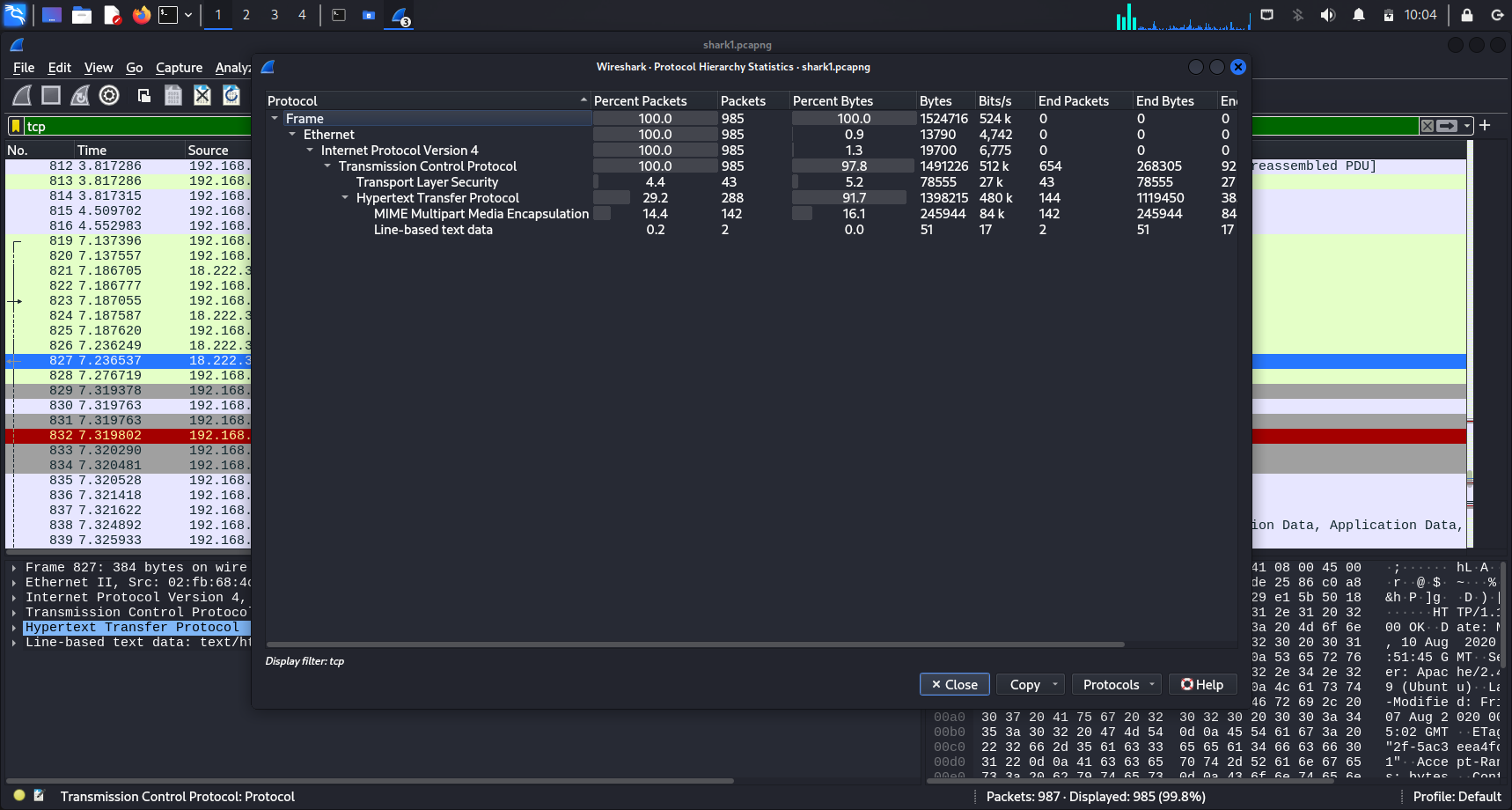Open the File menu
This screenshot has width=1512, height=810.
point(24,68)
